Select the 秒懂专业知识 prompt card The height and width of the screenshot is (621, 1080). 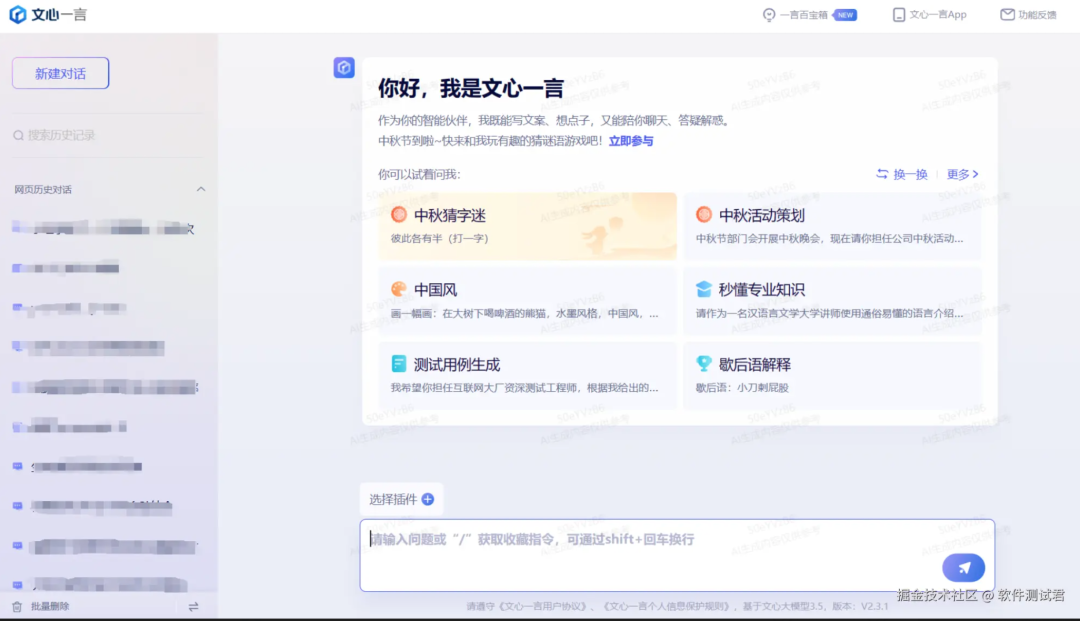click(832, 301)
